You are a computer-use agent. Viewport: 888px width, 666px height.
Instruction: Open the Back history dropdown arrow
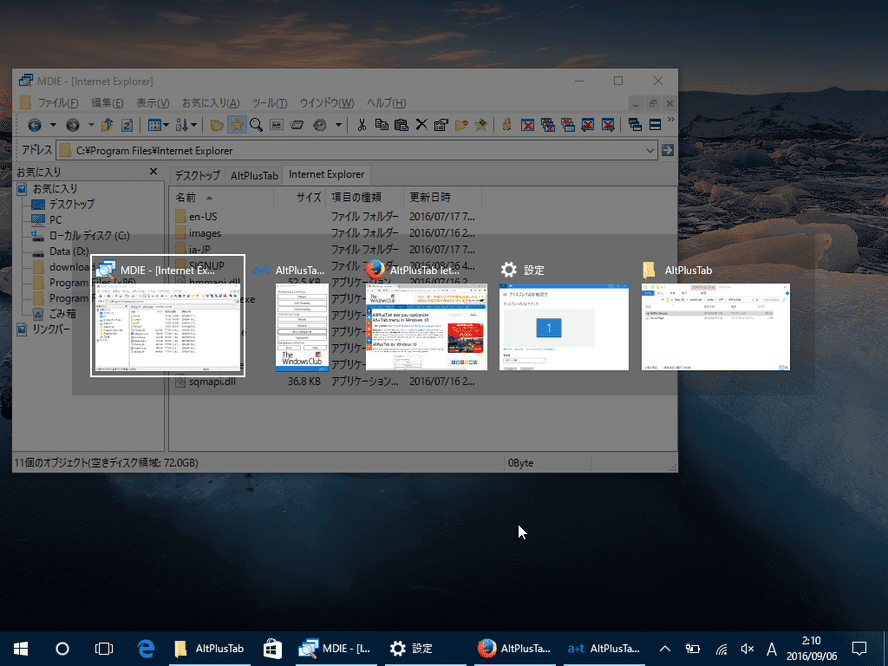pos(53,125)
